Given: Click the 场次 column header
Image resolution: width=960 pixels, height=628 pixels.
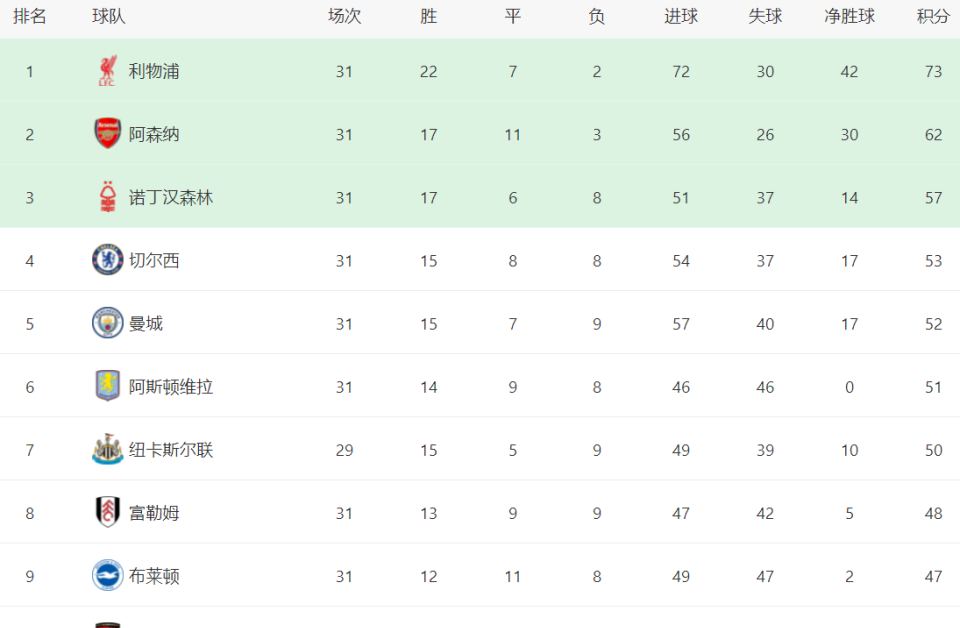Looking at the screenshot, I should pos(344,17).
